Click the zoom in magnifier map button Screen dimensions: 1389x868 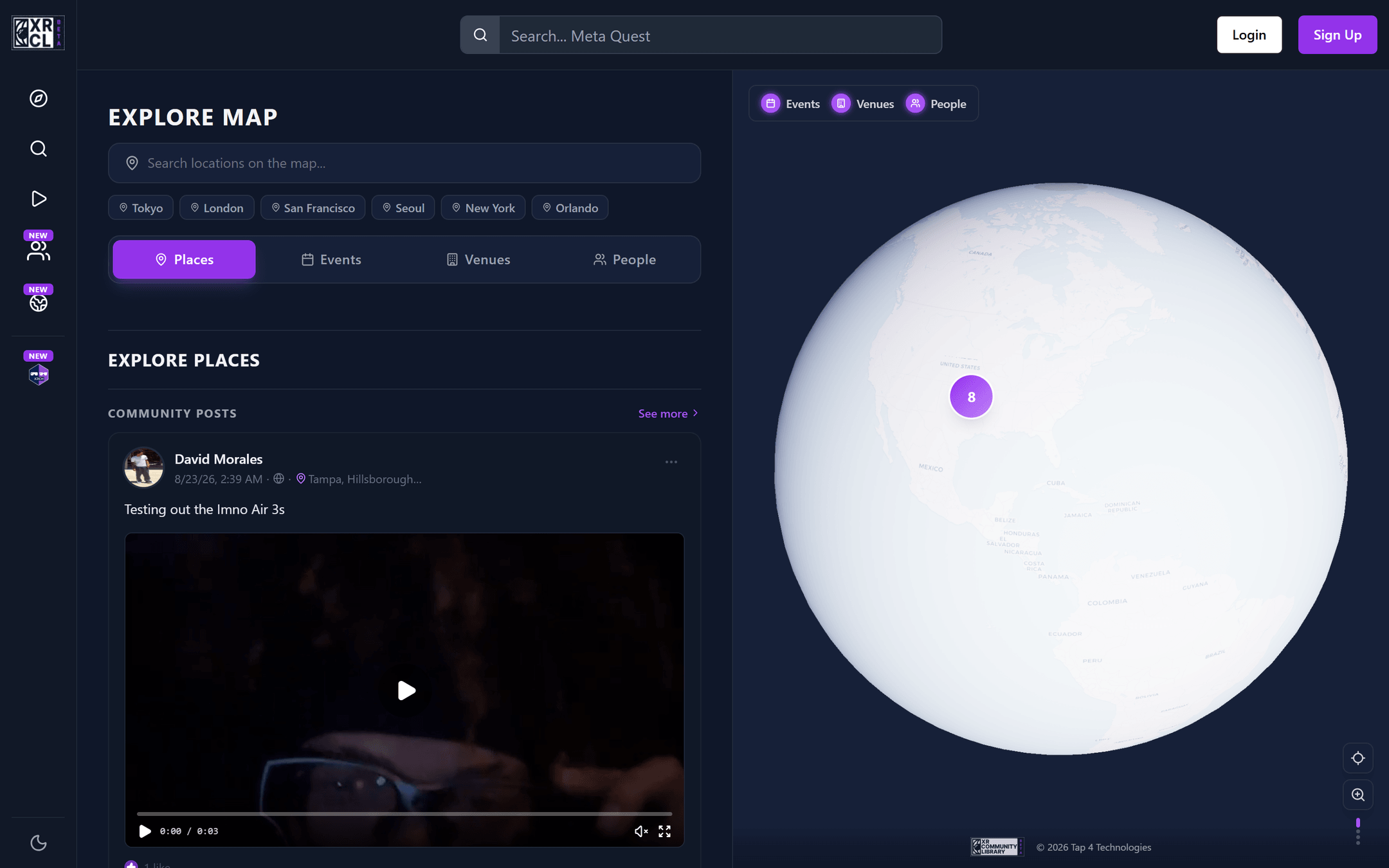pos(1358,795)
